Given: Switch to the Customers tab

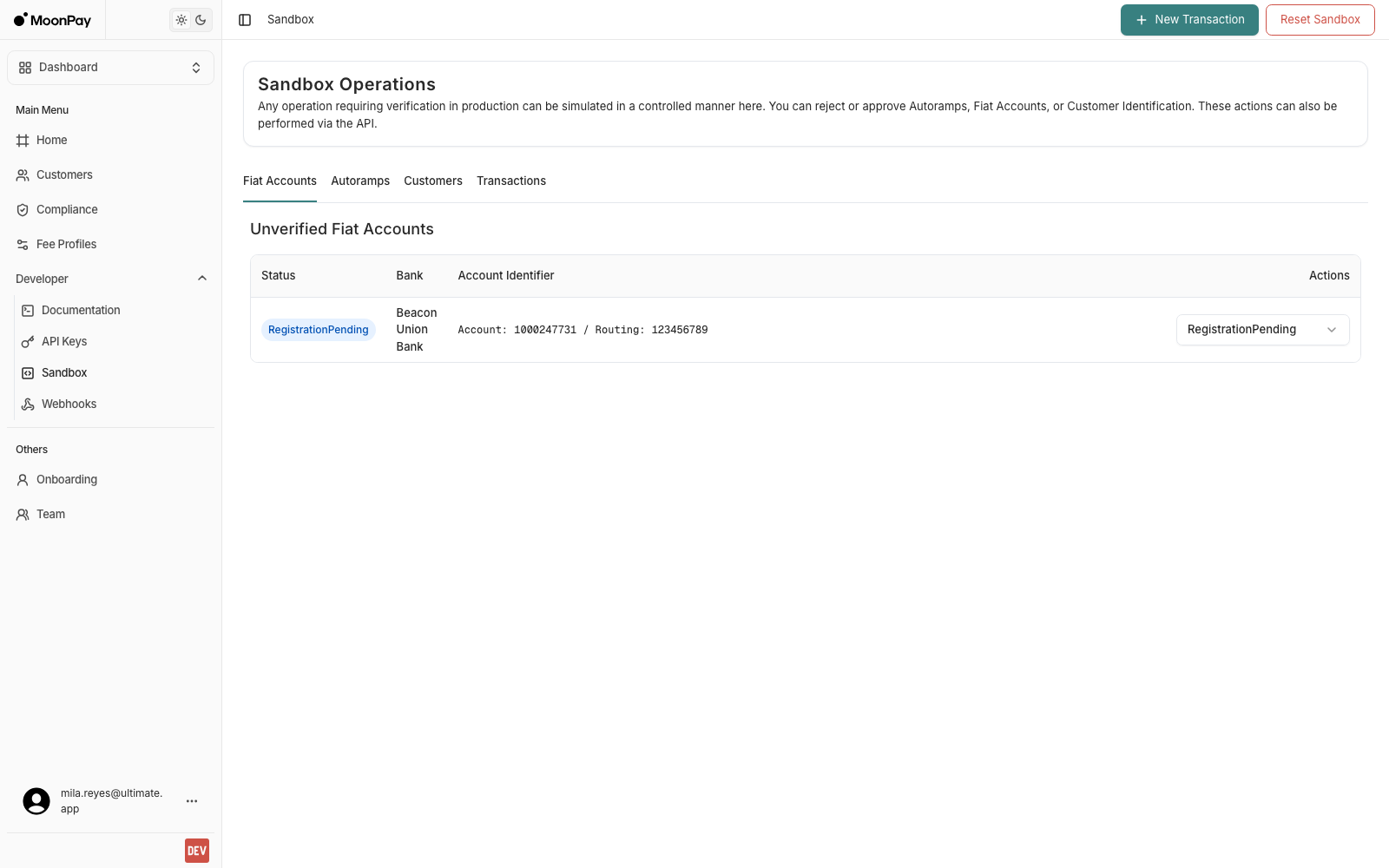Looking at the screenshot, I should click(433, 181).
